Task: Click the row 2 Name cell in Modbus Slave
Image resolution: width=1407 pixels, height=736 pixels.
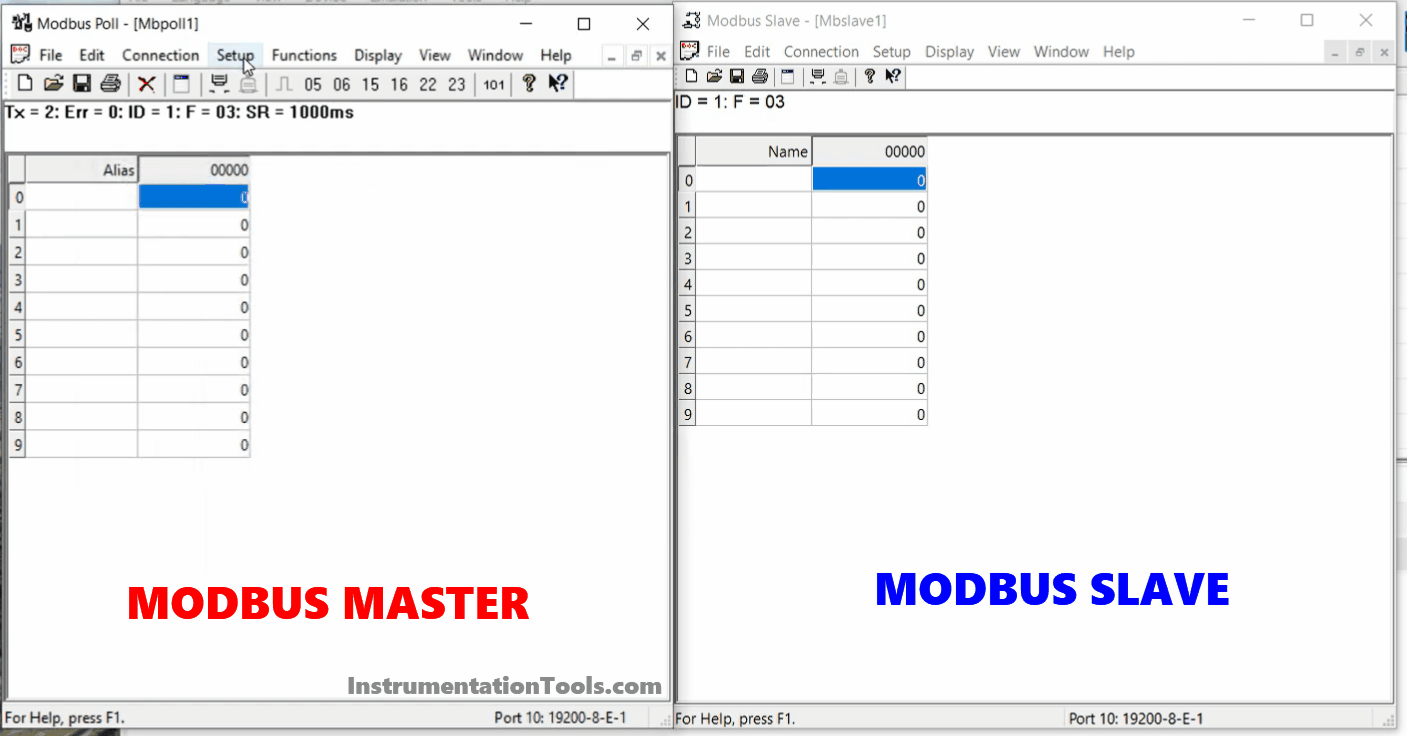Action: click(754, 232)
